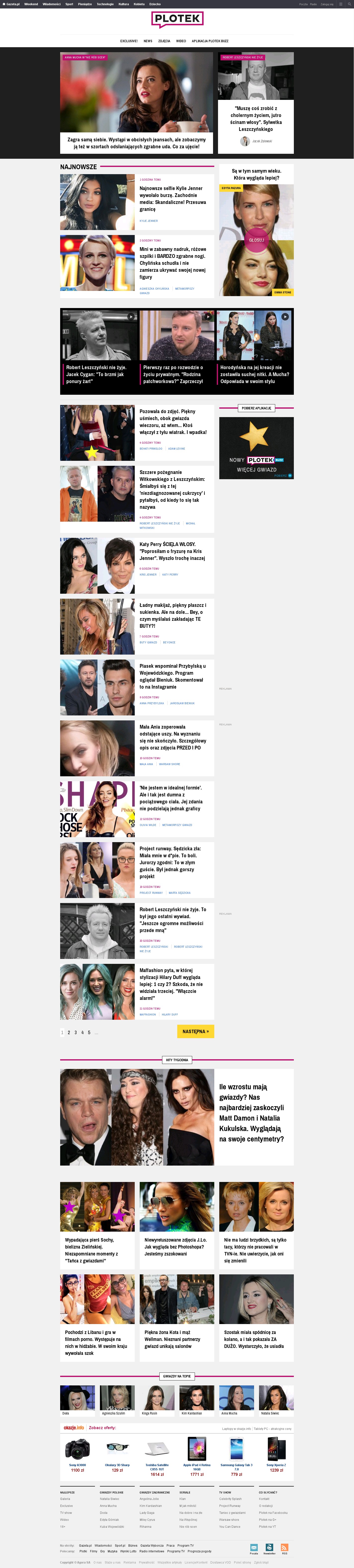Screen dimensions: 354x1568
Task: Click the Anna Mucha thumbnail in Gwiazdy na topie
Action: click(x=232, y=1398)
